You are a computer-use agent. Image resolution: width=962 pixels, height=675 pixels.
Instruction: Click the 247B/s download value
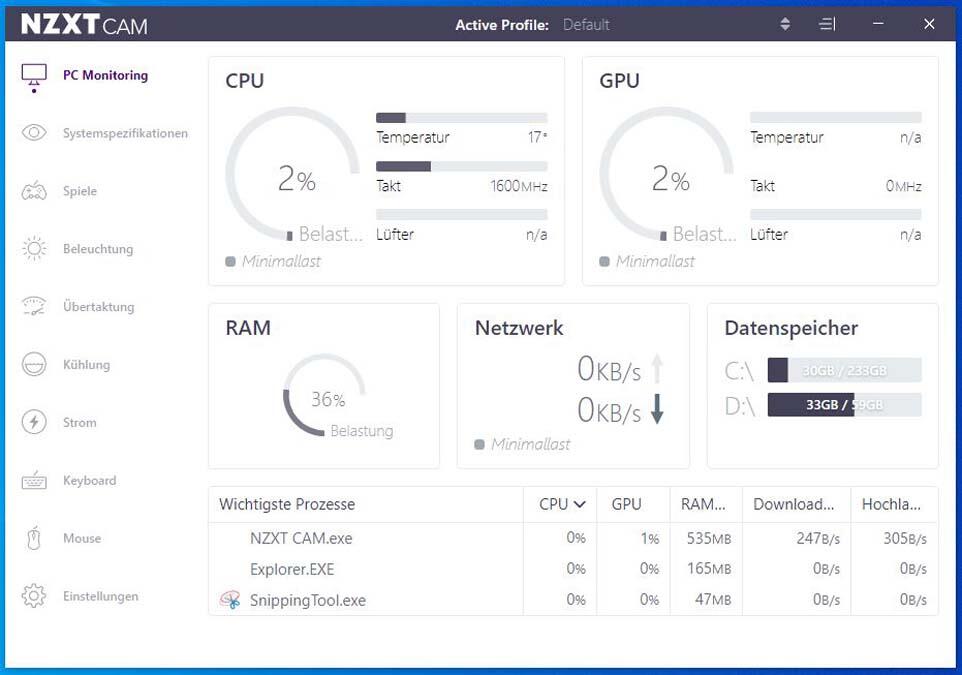[x=818, y=538]
